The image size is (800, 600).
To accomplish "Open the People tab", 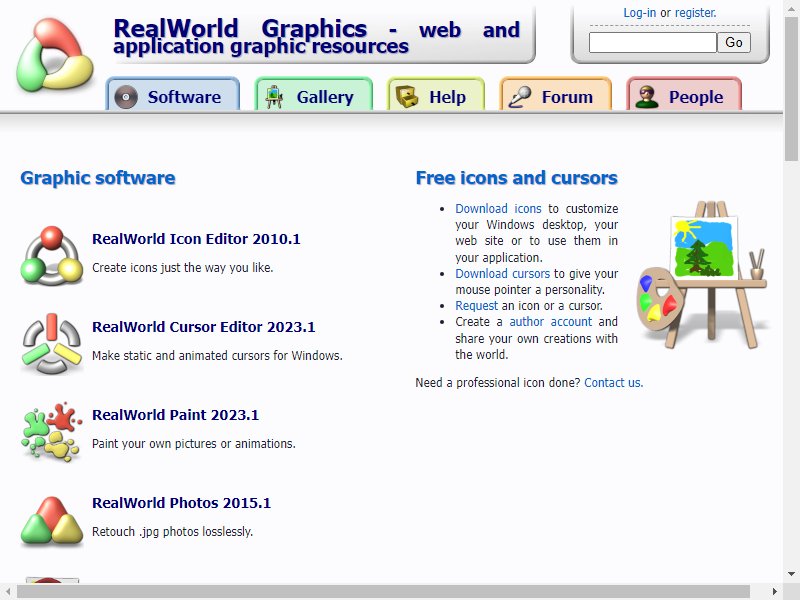I will tap(684, 94).
